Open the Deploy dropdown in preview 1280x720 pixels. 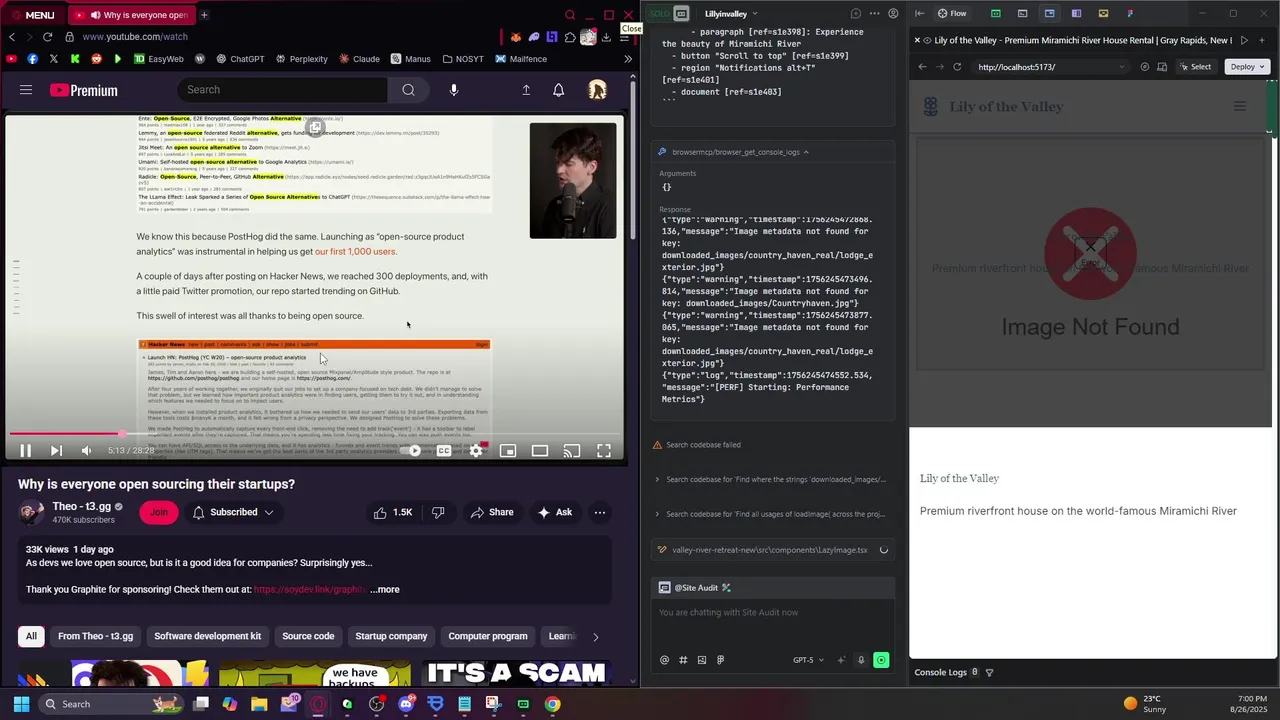click(x=1247, y=67)
